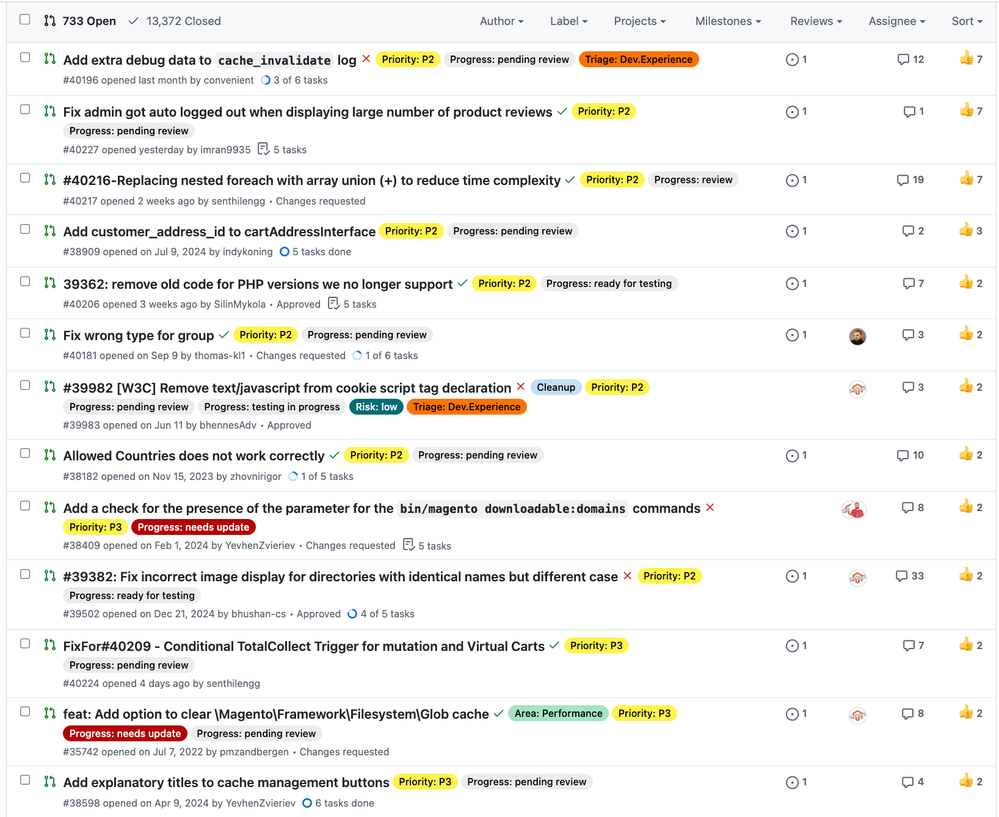Screen dimensions: 999x817
Task: Check the select-all pull requests checkbox
Action: tap(25, 20)
